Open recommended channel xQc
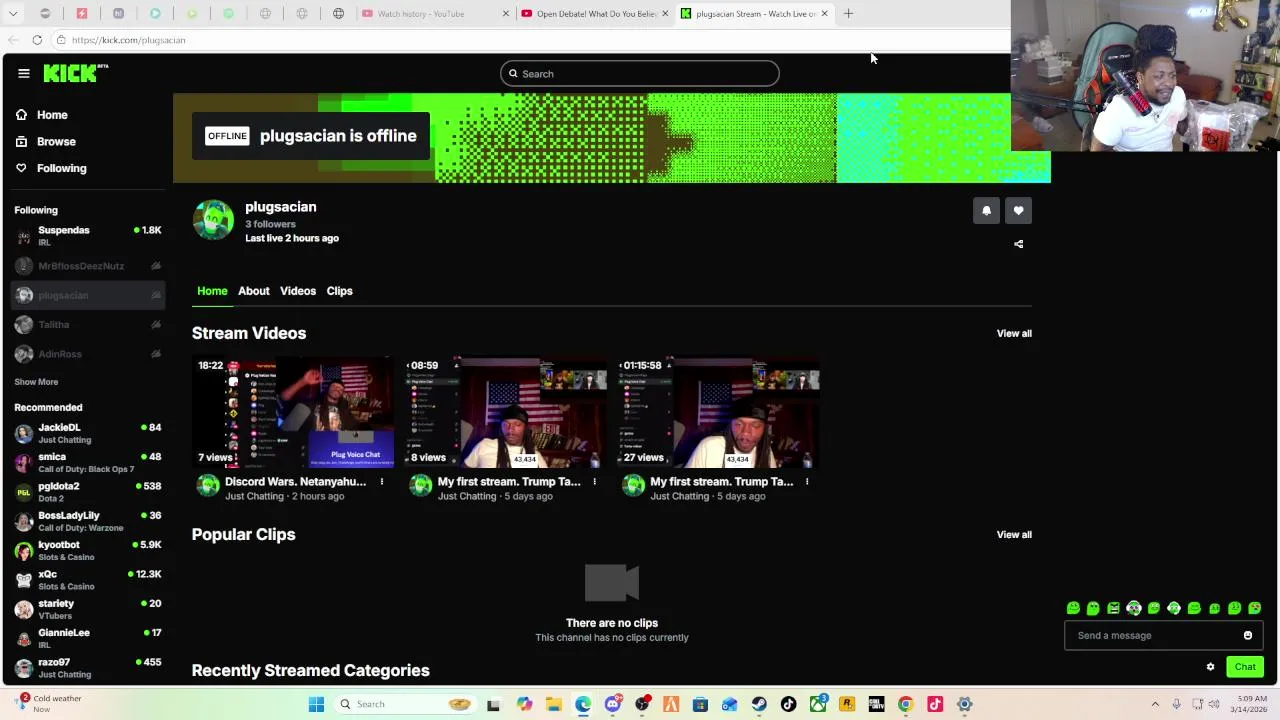Image resolution: width=1280 pixels, height=720 pixels. 88,580
